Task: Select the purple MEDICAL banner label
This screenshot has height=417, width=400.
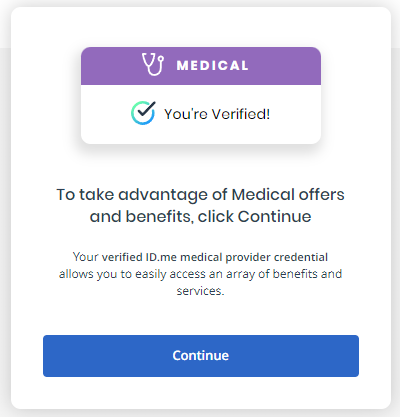Action: (212, 65)
